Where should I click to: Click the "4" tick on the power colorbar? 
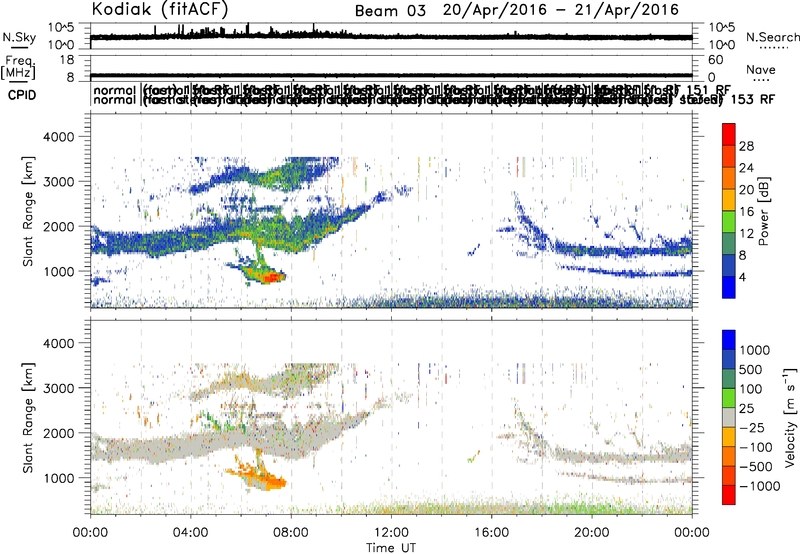tap(742, 277)
